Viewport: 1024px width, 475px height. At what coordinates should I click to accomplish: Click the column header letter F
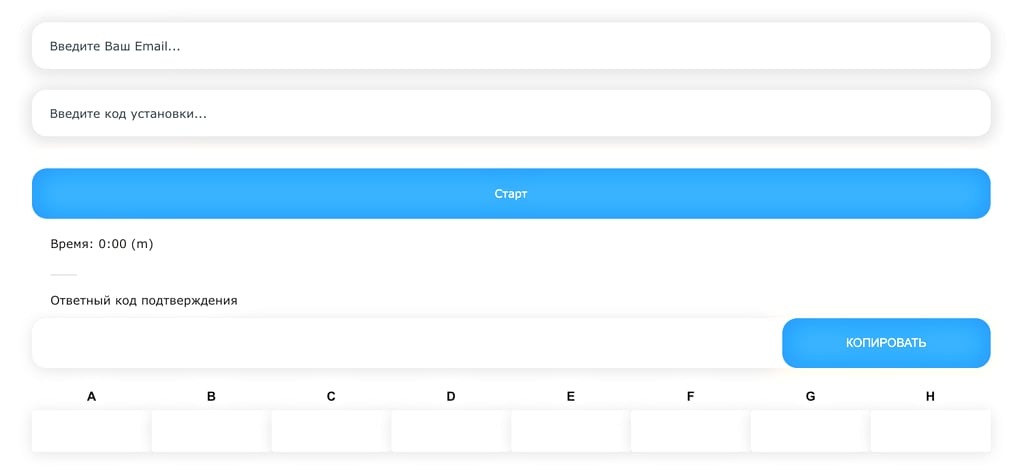point(690,397)
